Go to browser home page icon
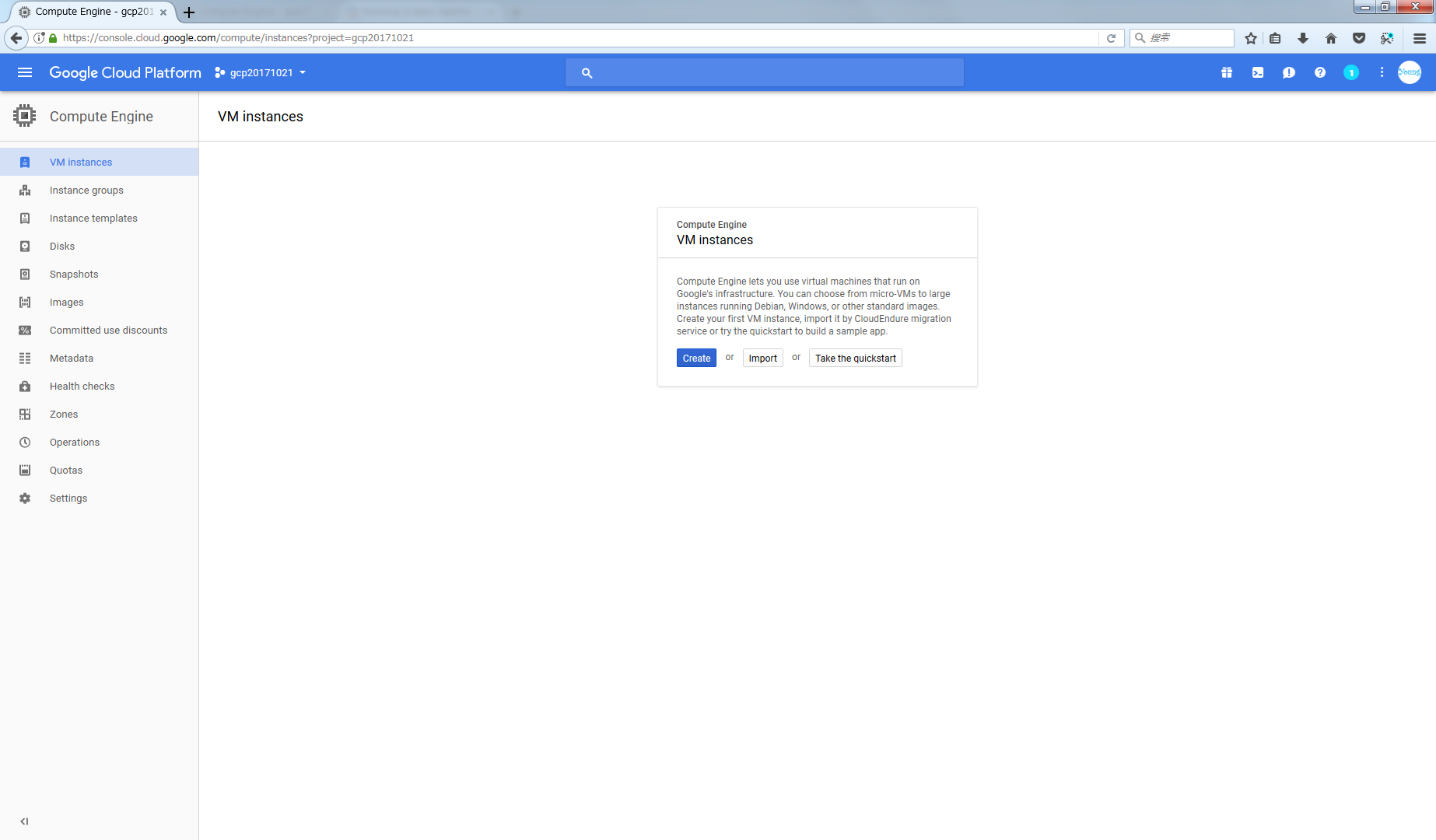This screenshot has height=840, width=1436. tap(1331, 37)
